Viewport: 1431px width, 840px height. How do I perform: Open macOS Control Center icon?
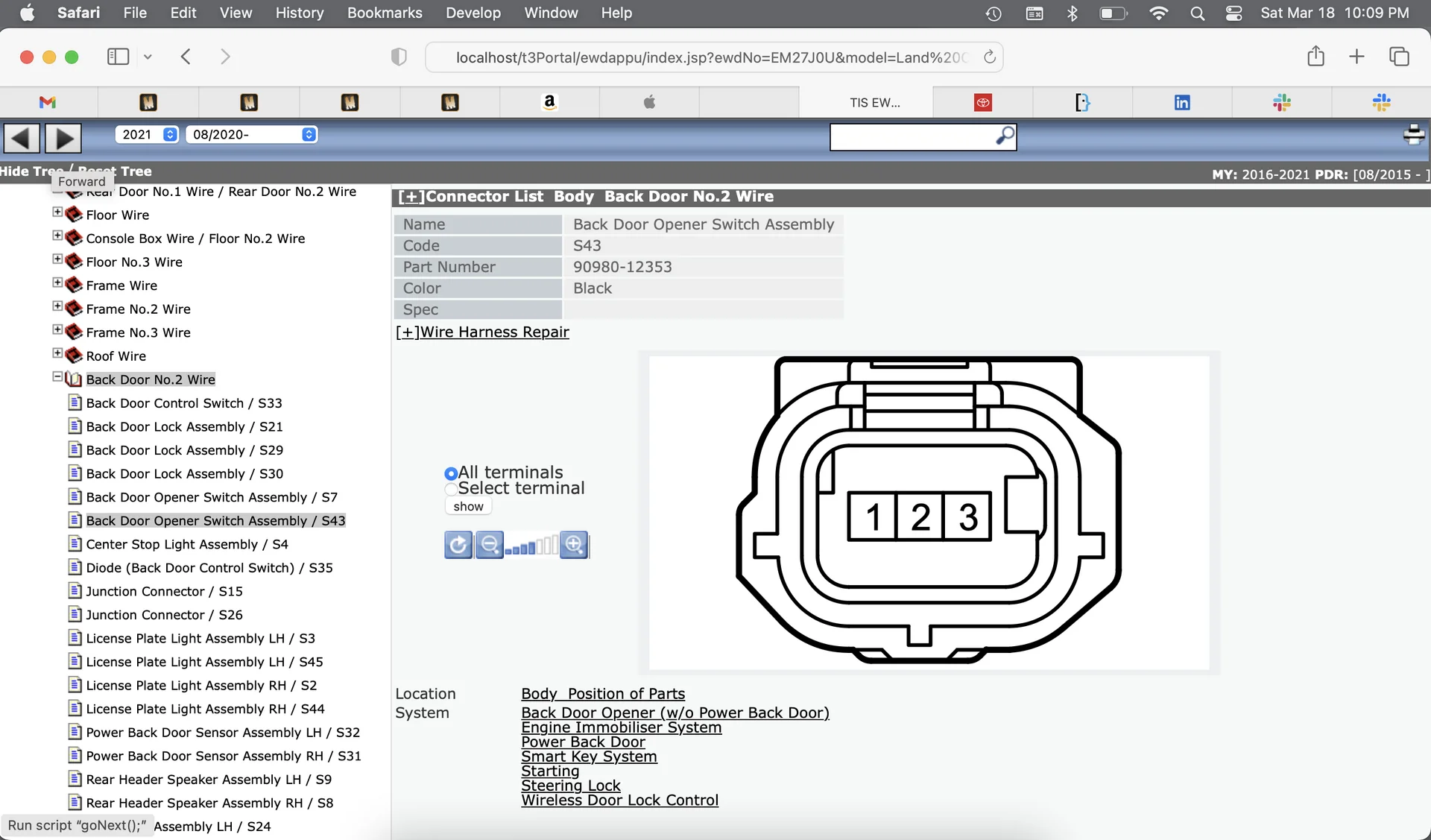click(1233, 13)
